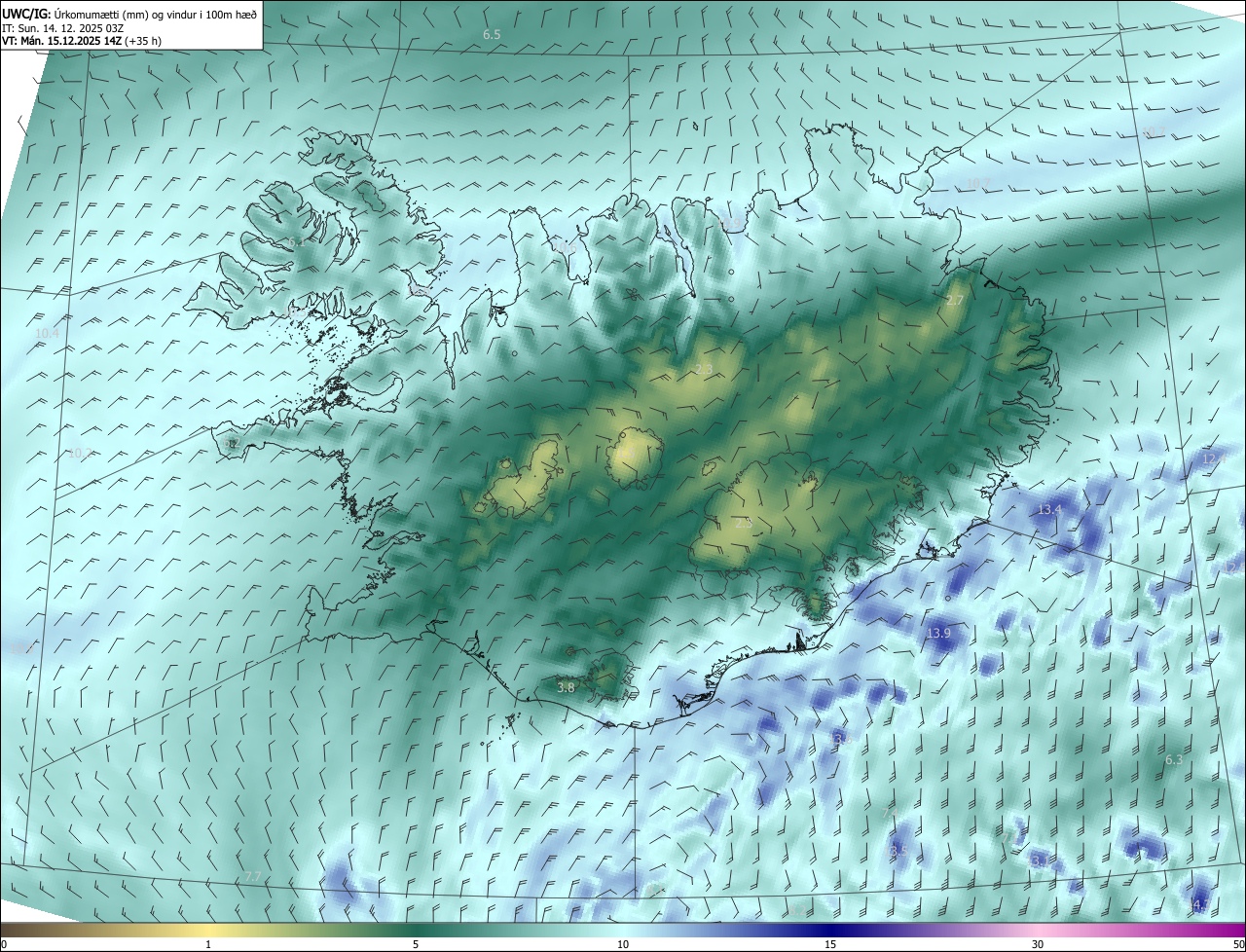Click the 10.4 value label on the map
The image size is (1246, 952).
(x=47, y=333)
